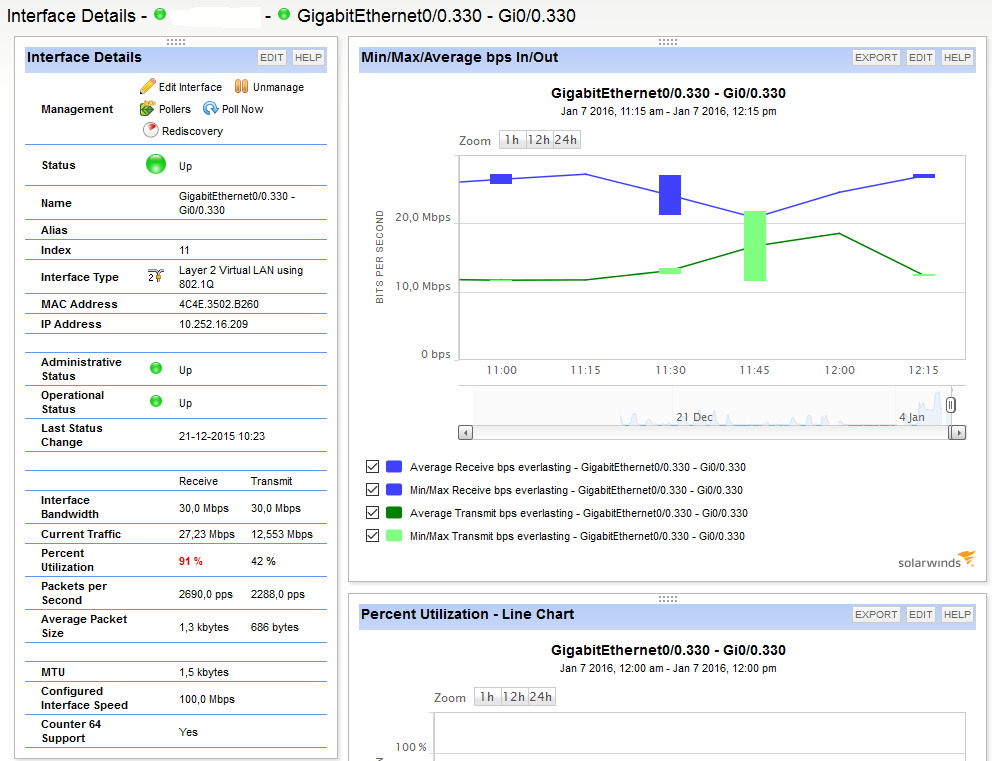
Task: Click MAC address 4C4E.3502.B260
Action: (x=219, y=304)
